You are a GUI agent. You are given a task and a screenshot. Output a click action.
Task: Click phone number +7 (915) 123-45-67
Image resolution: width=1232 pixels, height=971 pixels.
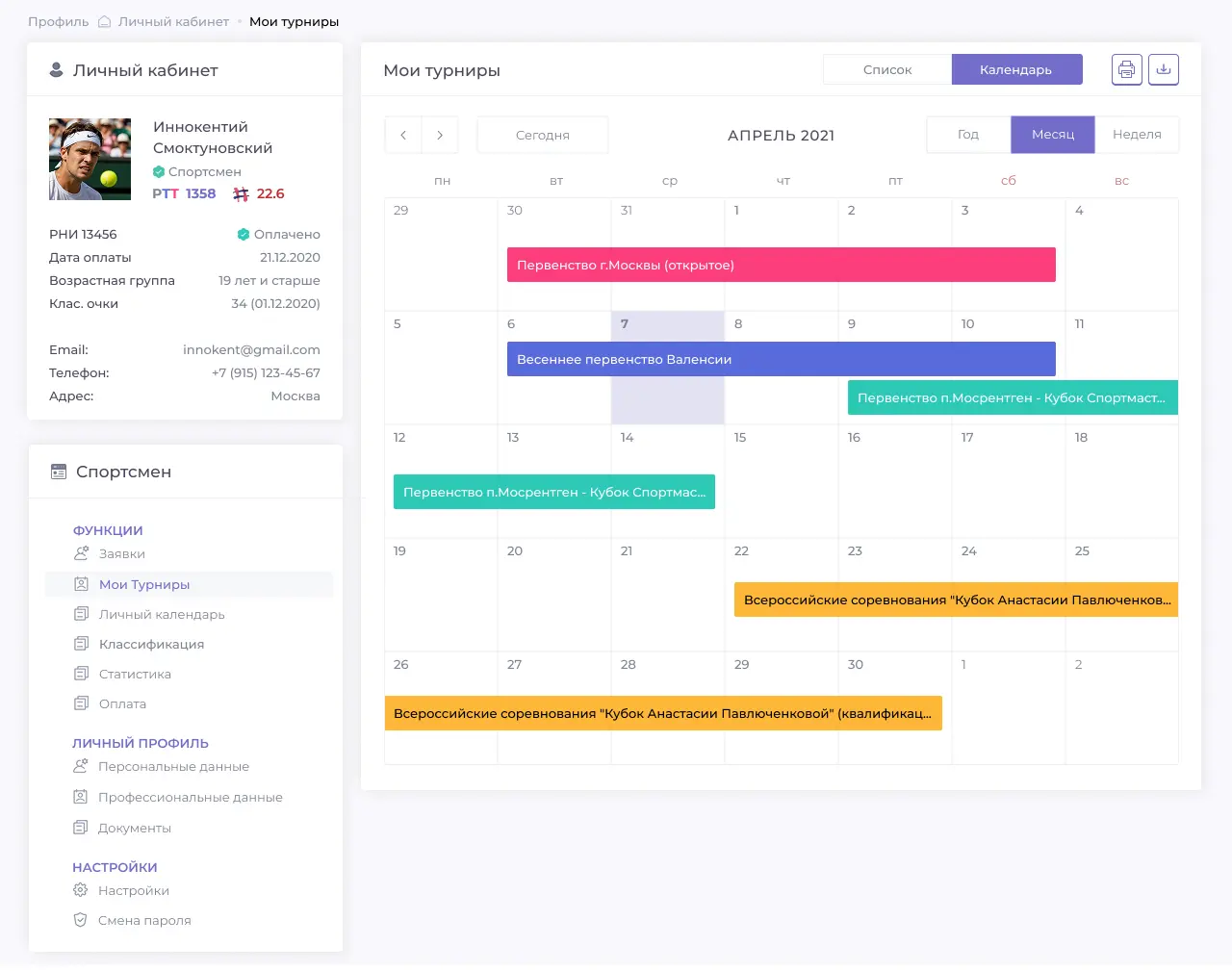click(x=266, y=372)
